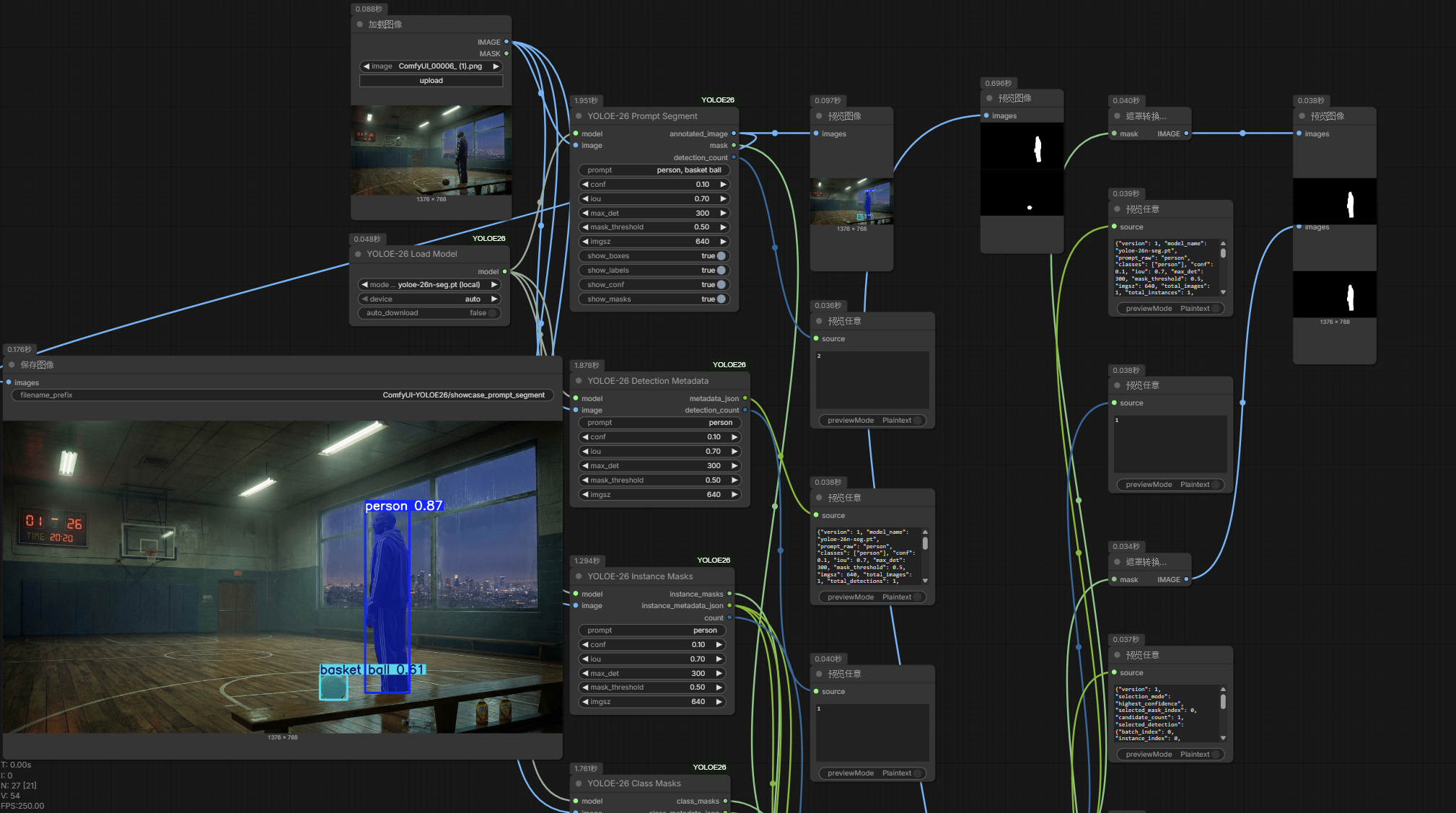Screen dimensions: 1456x813
Task: Increase iou in YOLOE-26 Prompt Segment with right arrow
Action: coord(723,199)
